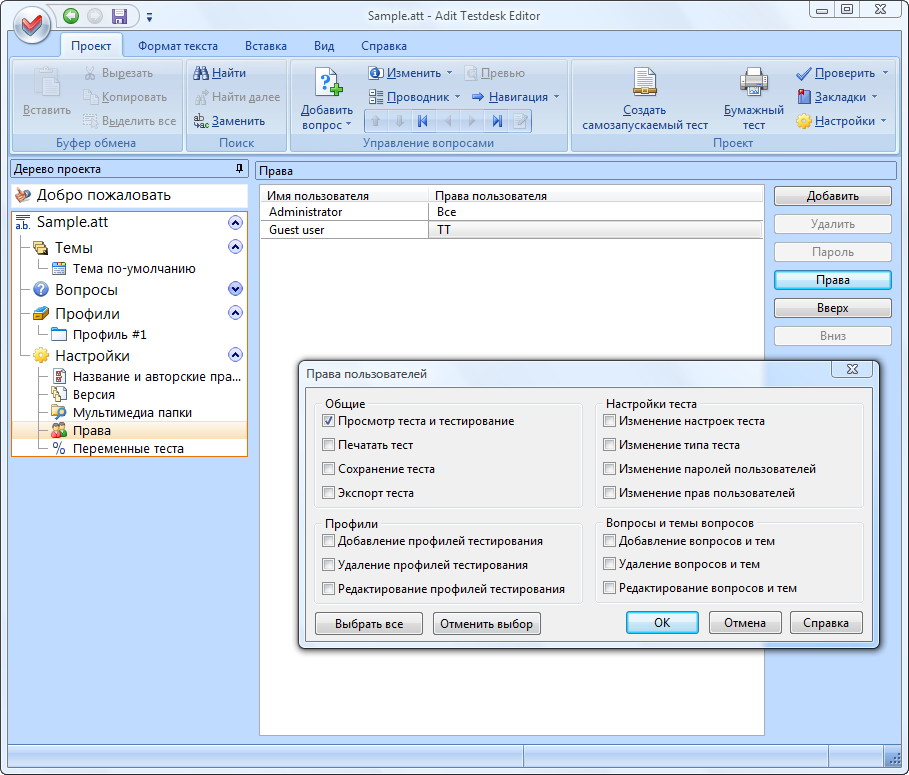Enable Изменение типа теста checkbox
This screenshot has width=909, height=775.
(x=609, y=445)
